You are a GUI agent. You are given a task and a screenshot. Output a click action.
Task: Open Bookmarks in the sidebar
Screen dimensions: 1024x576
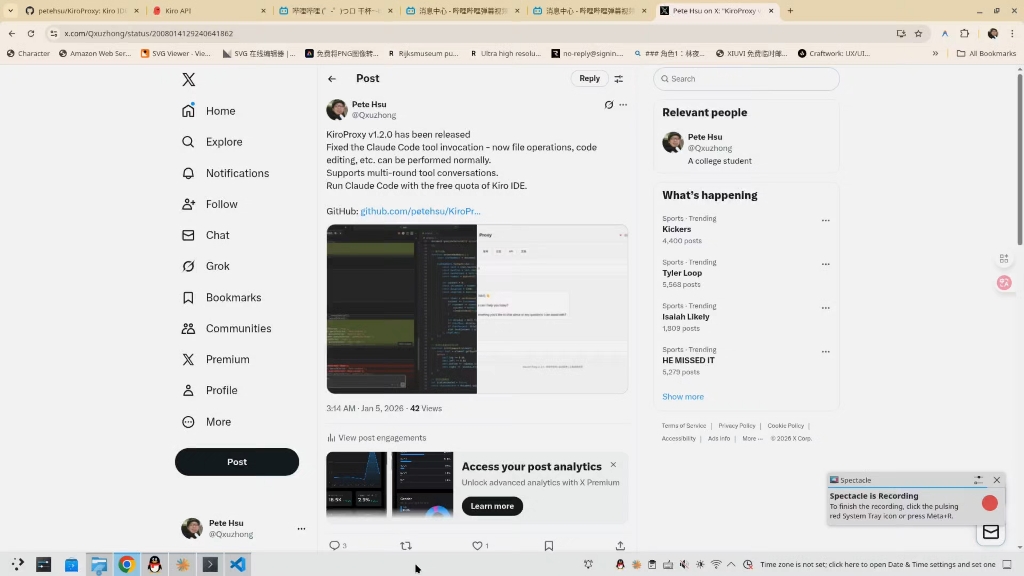point(221,297)
